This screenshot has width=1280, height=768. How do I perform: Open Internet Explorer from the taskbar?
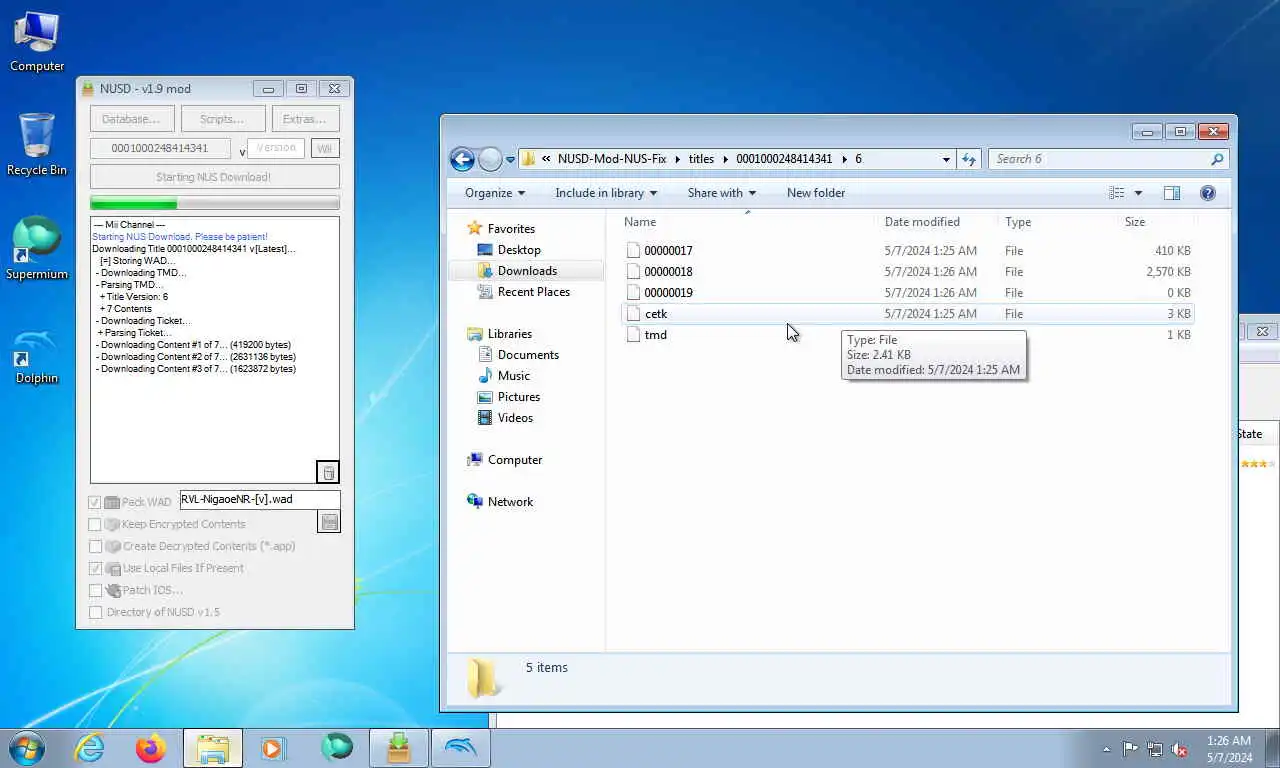89,748
